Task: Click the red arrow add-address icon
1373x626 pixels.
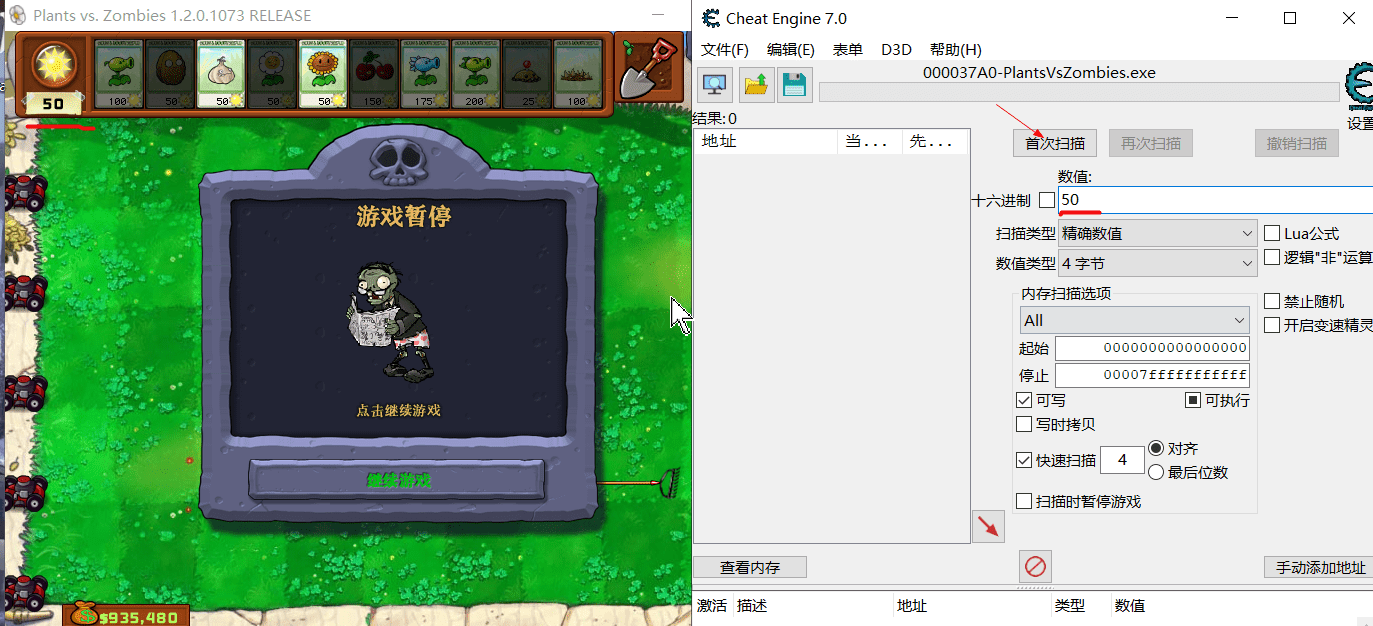Action: 988,527
